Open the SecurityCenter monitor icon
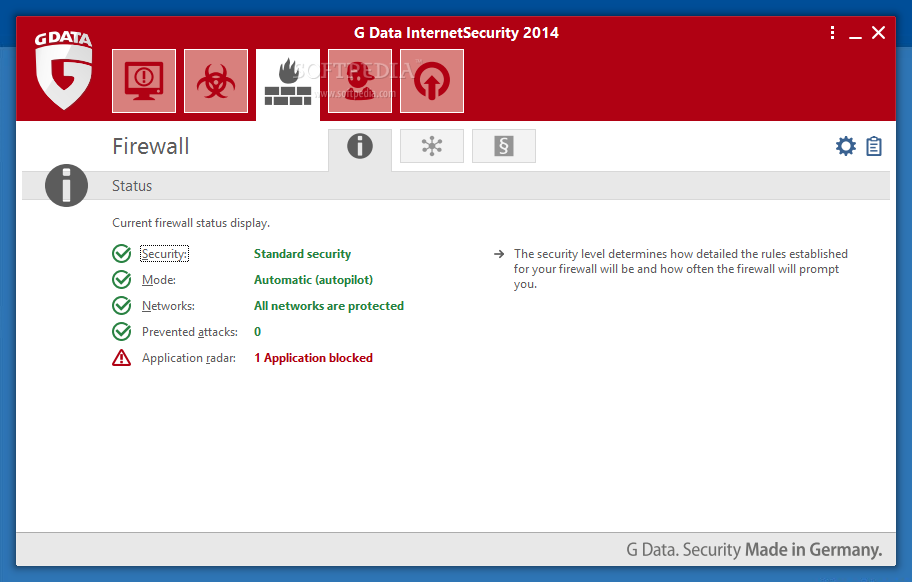 coord(144,81)
